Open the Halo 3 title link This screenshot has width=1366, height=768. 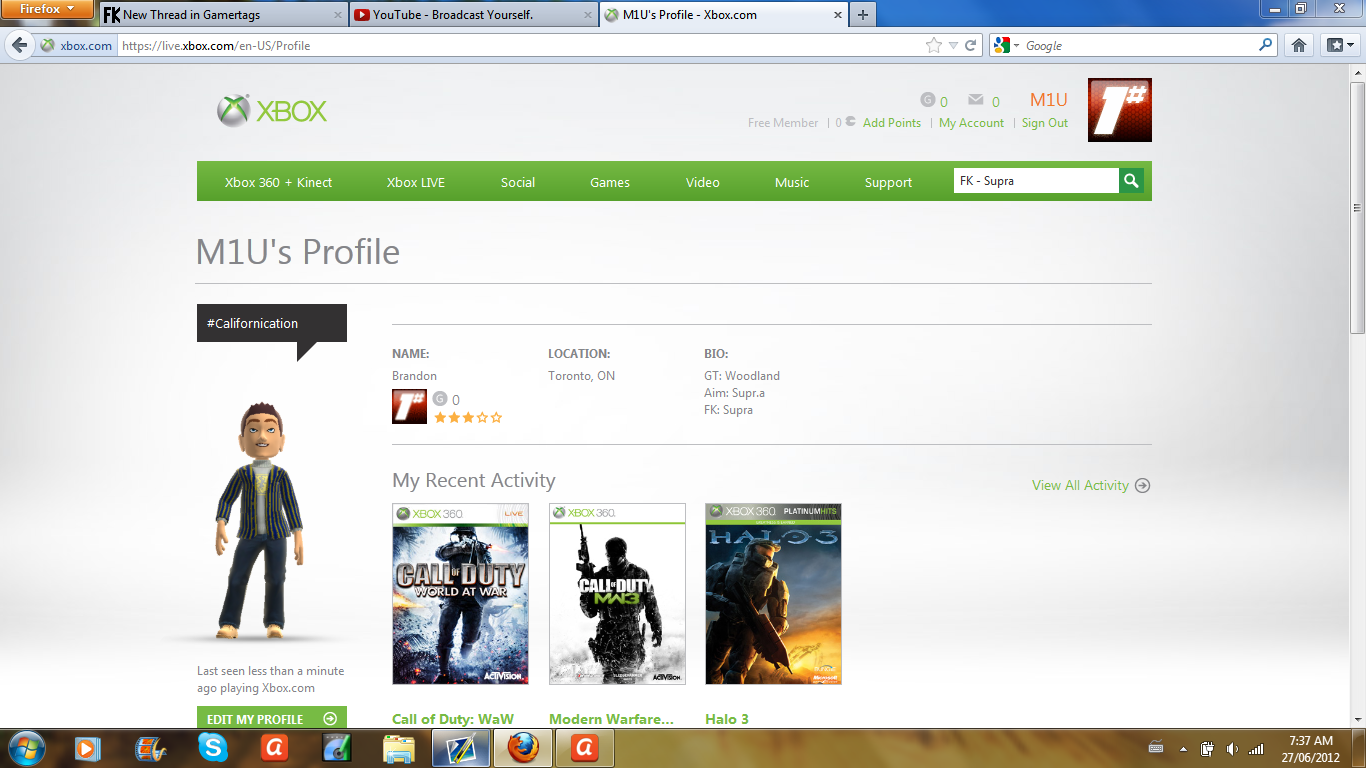pos(727,719)
